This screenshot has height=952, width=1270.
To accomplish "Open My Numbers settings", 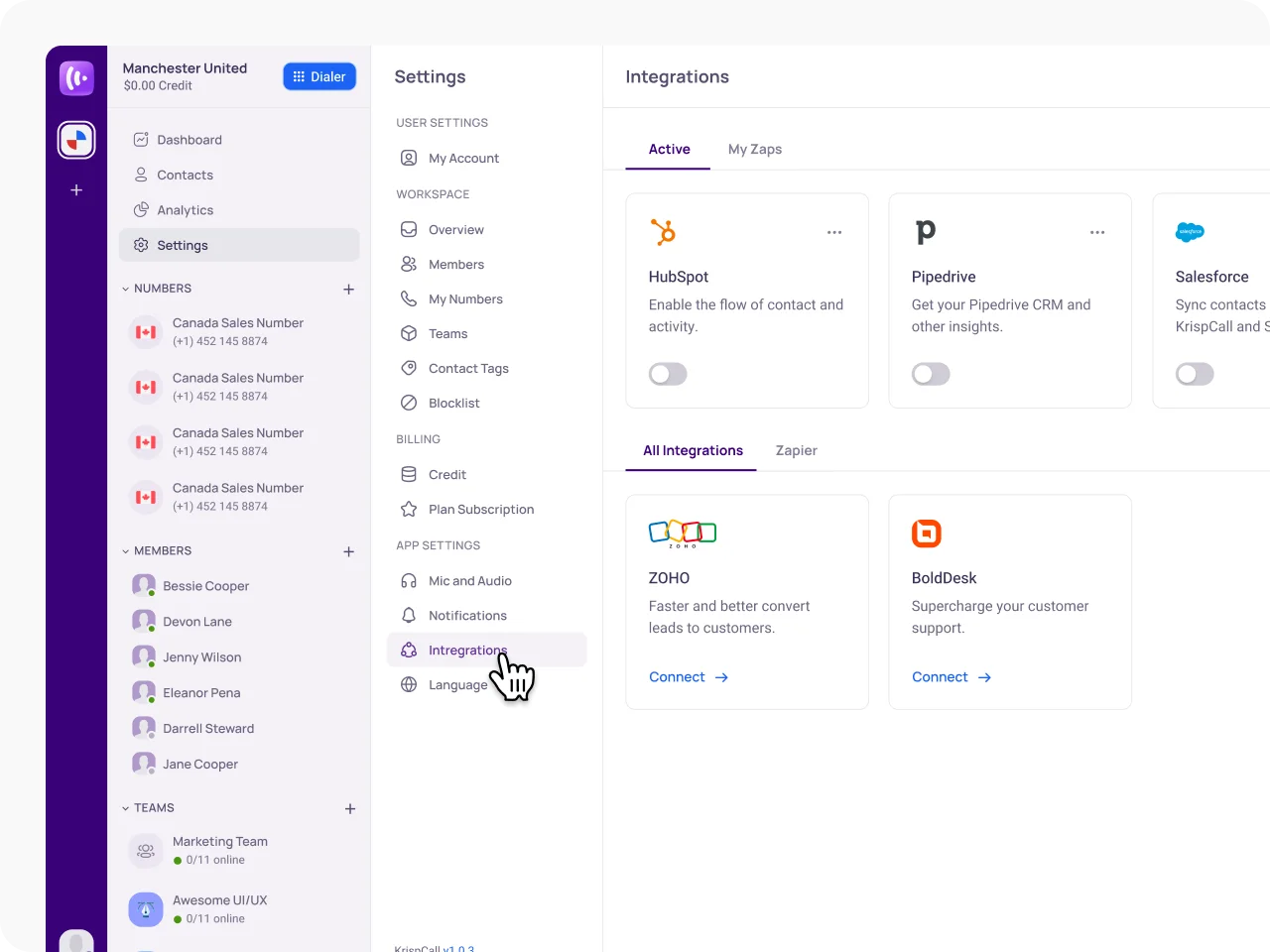I will coord(486,298).
